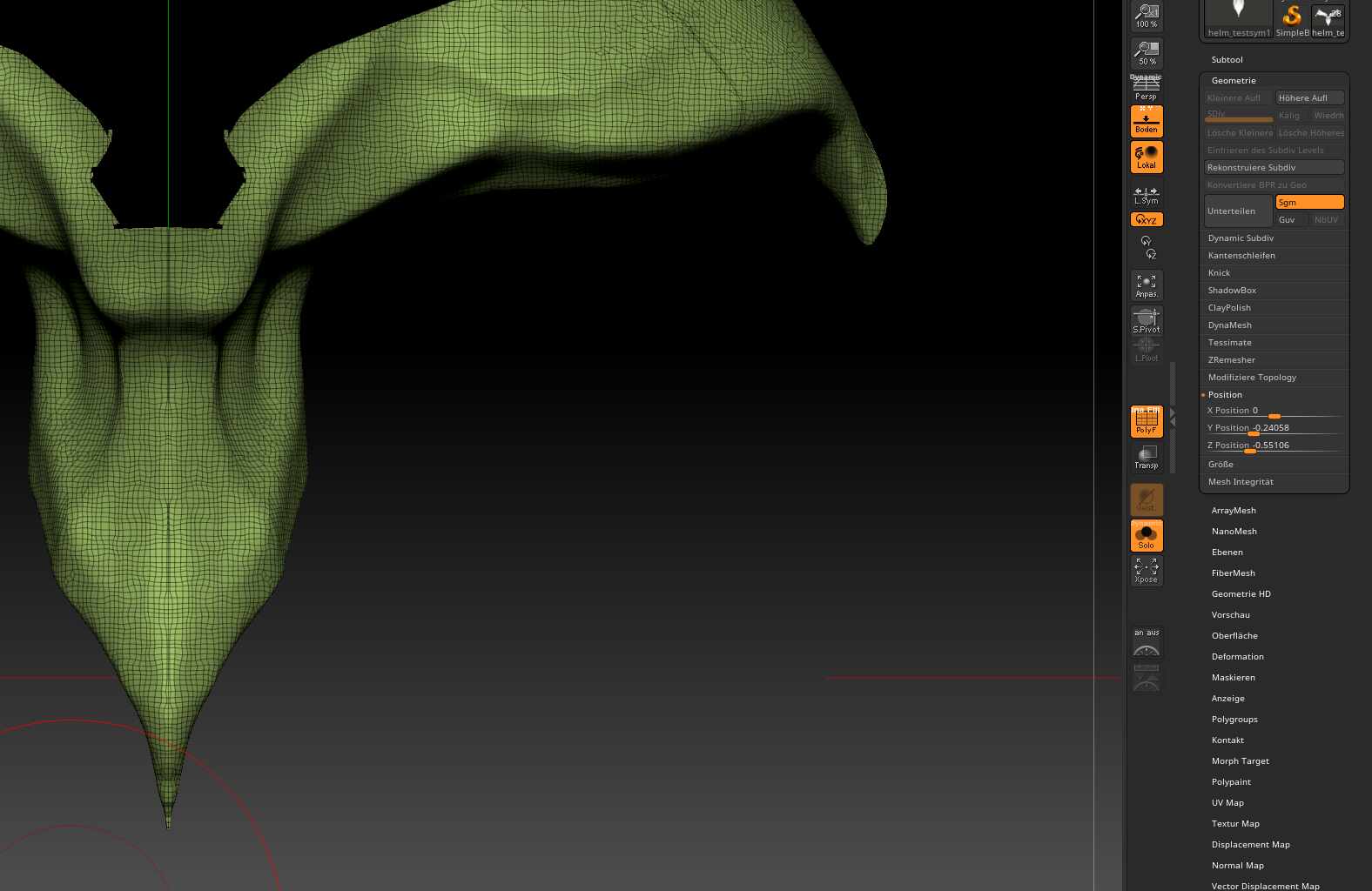This screenshot has height=891, width=1372.
Task: Toggle Persp perspective view
Action: (x=1147, y=88)
